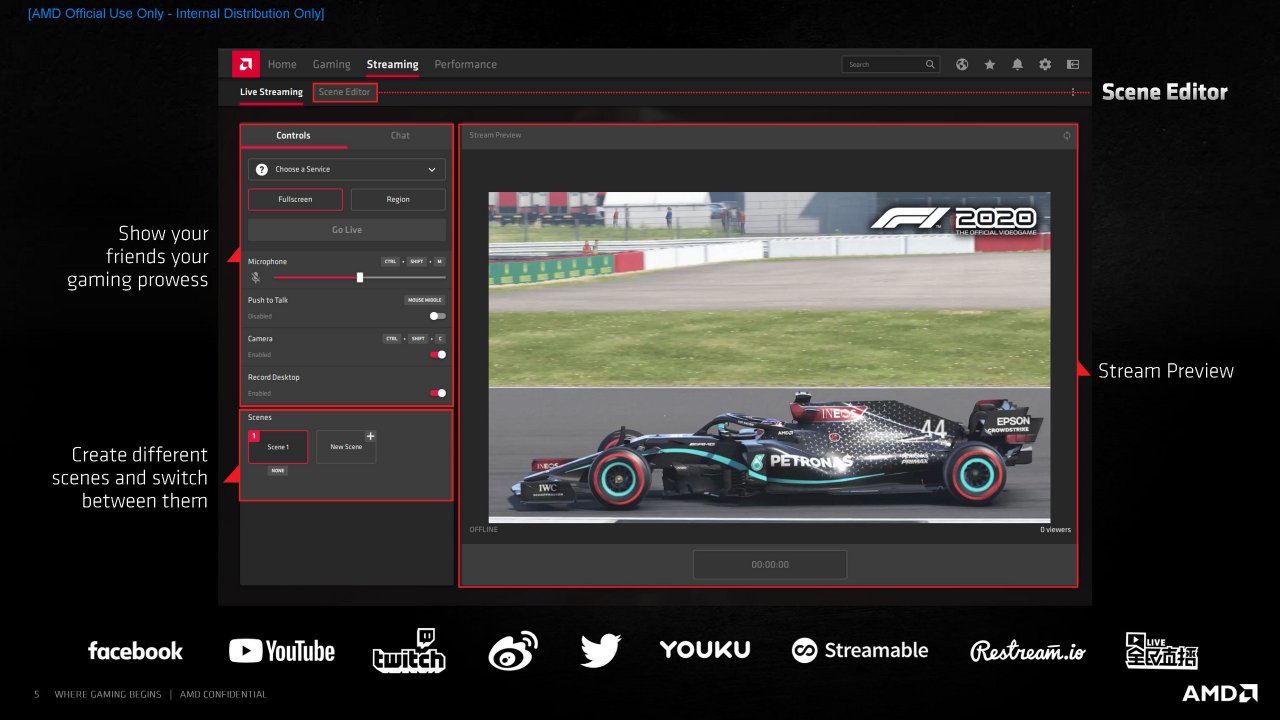The height and width of the screenshot is (720, 1280).
Task: Turn off the Record Desktop toggle
Action: coord(438,393)
